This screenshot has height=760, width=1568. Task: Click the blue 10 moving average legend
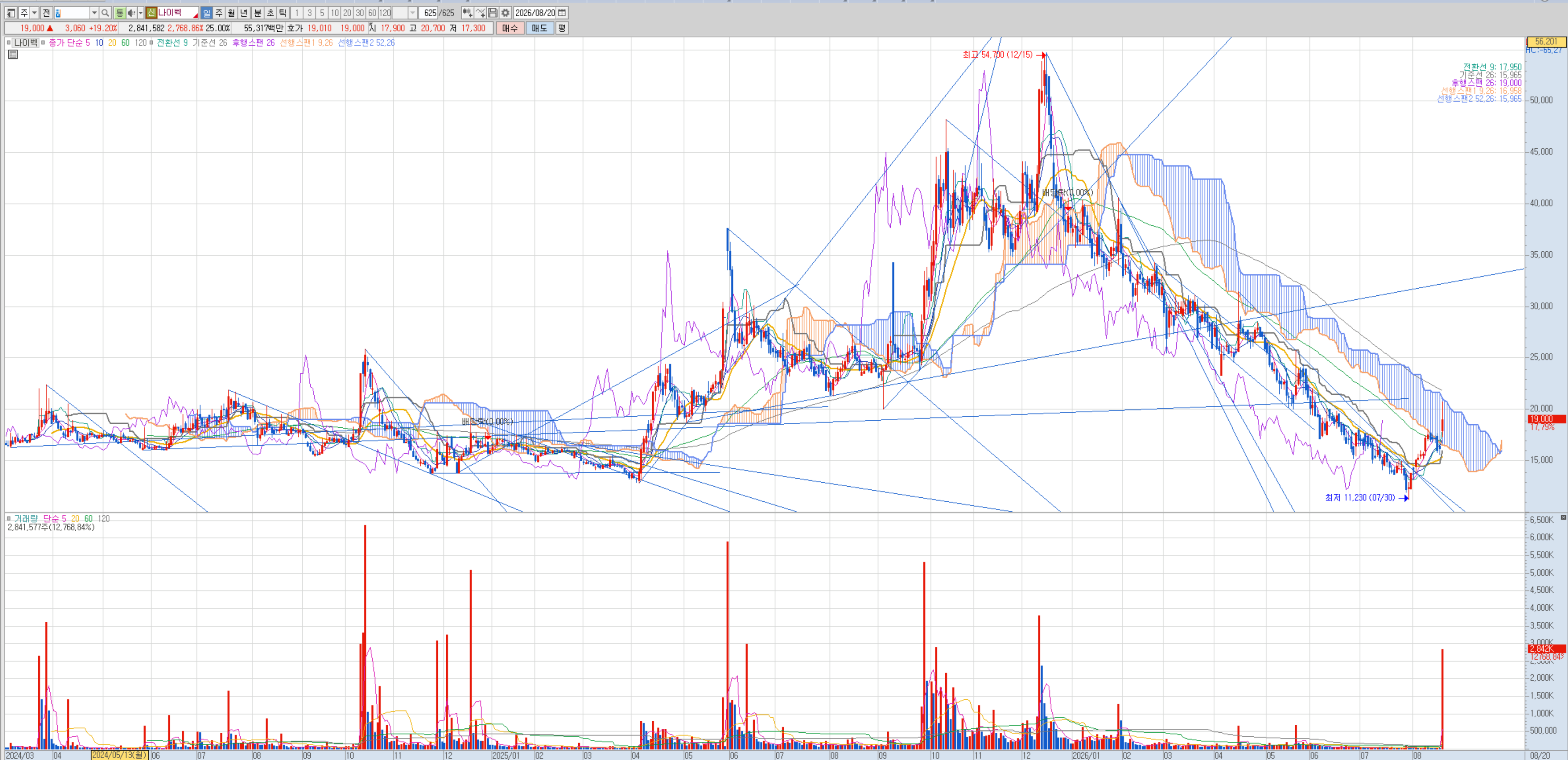(x=99, y=43)
